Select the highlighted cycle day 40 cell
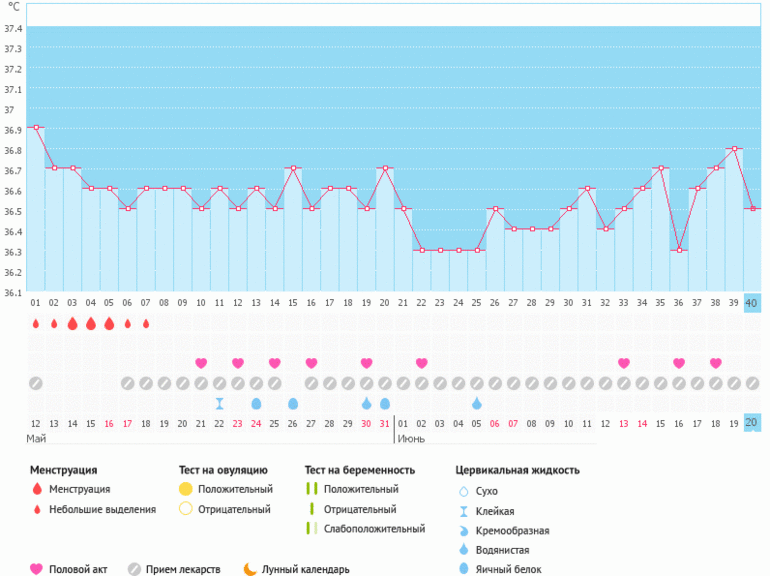 point(752,303)
